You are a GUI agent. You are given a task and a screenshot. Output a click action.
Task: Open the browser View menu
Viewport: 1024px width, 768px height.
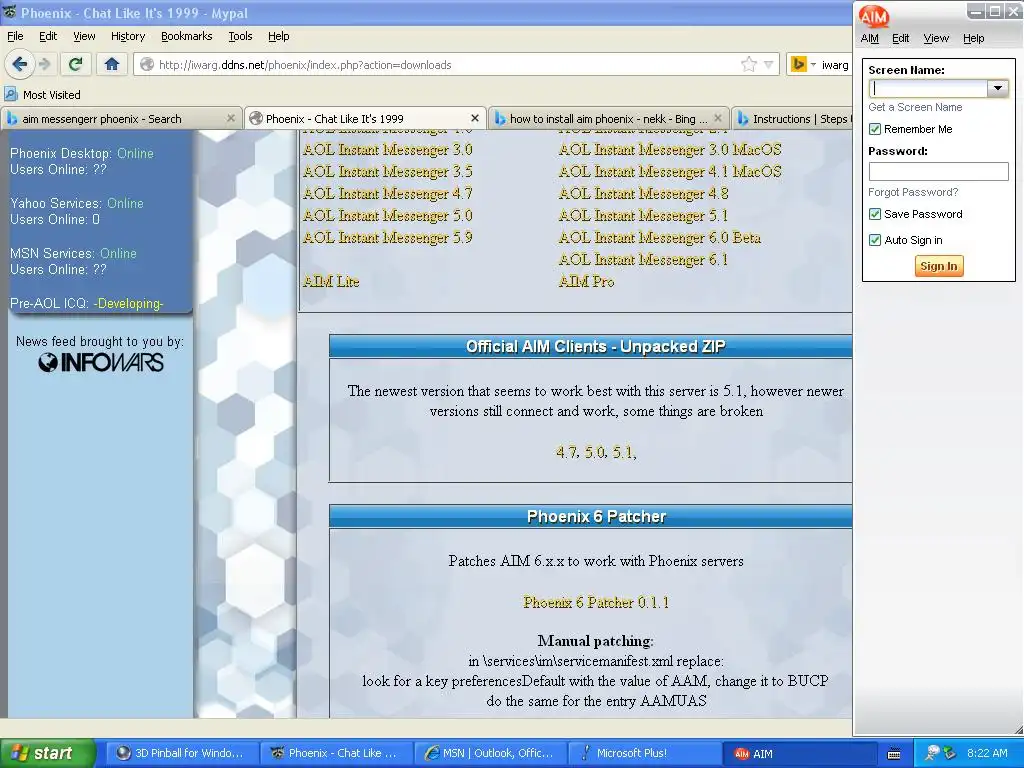point(84,36)
